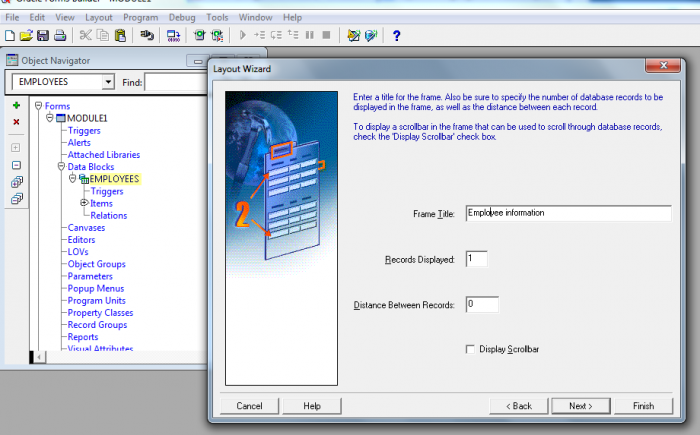Click the blue Help question mark icon
The height and width of the screenshot is (435, 700).
396,35
